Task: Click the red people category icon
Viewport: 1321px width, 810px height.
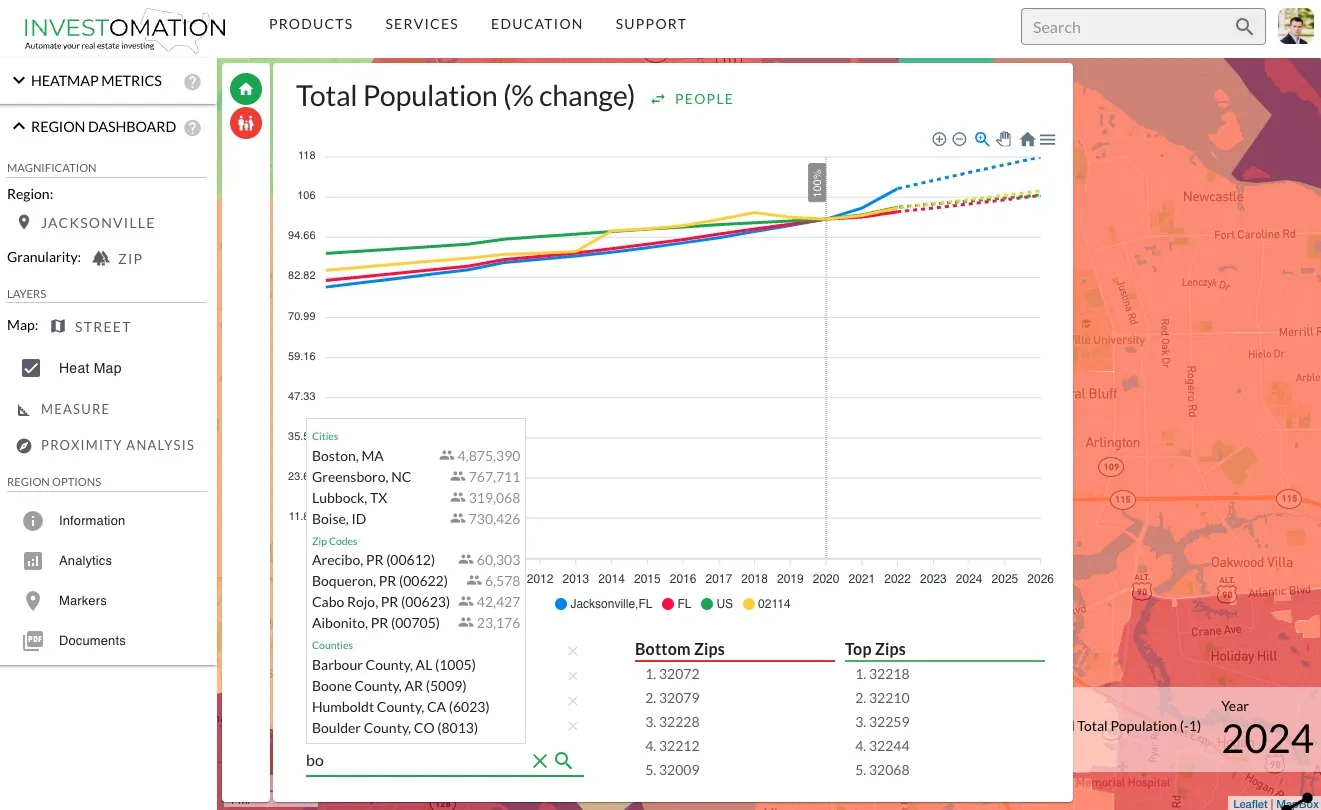Action: (245, 123)
